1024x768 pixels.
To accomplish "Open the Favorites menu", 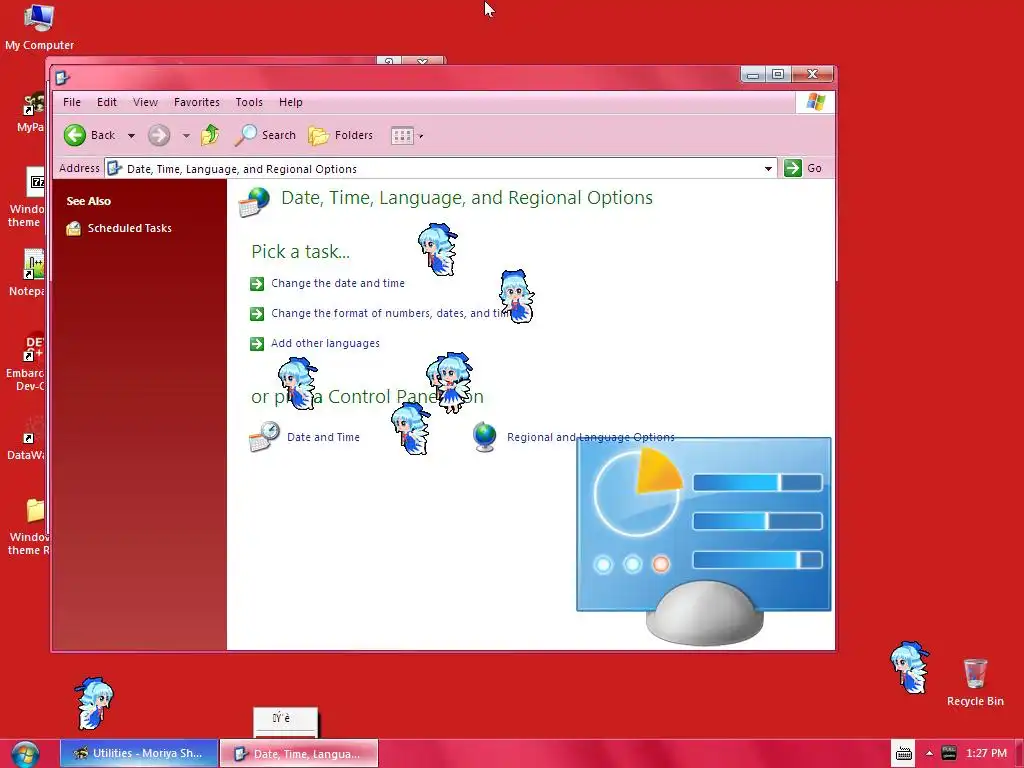I will [x=197, y=102].
